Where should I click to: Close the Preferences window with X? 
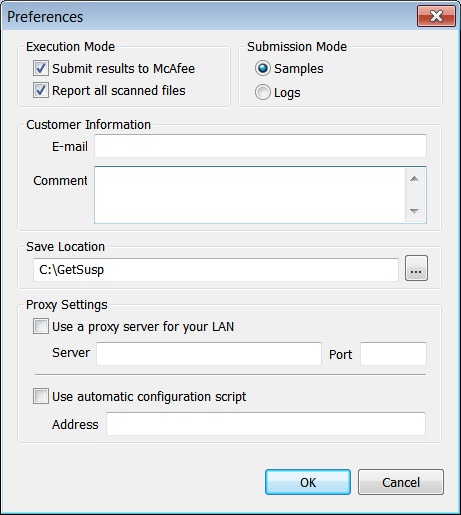[436, 16]
